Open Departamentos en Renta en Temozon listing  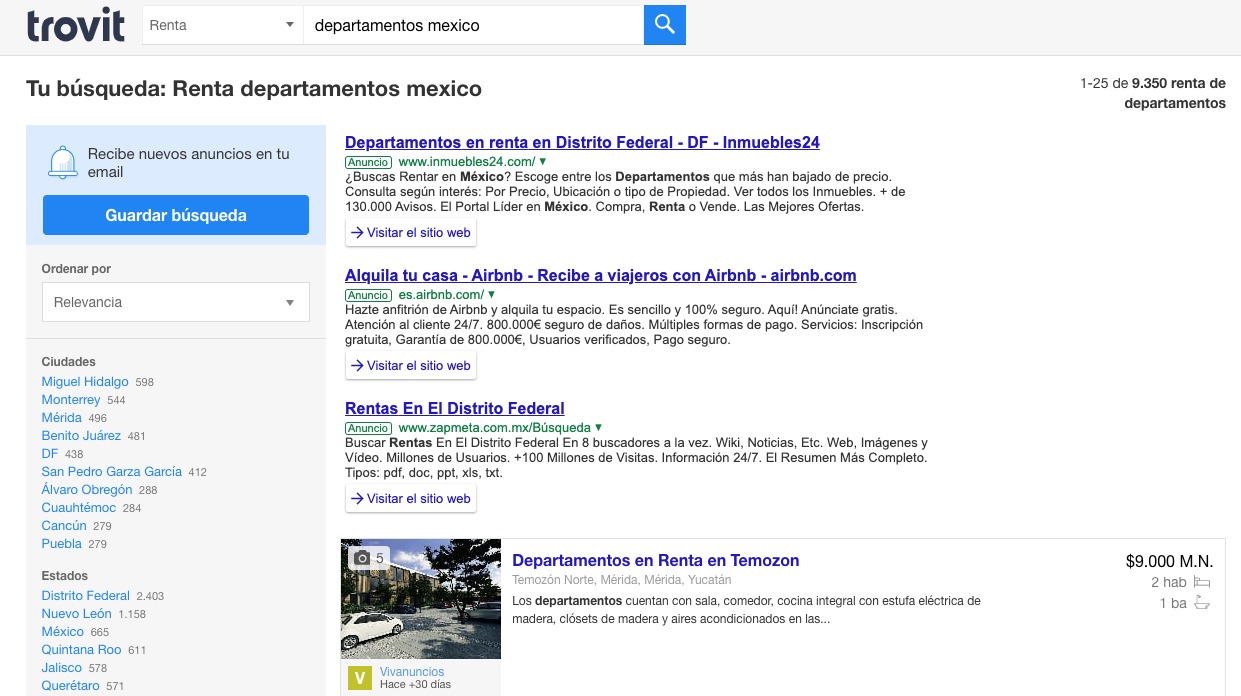[656, 561]
